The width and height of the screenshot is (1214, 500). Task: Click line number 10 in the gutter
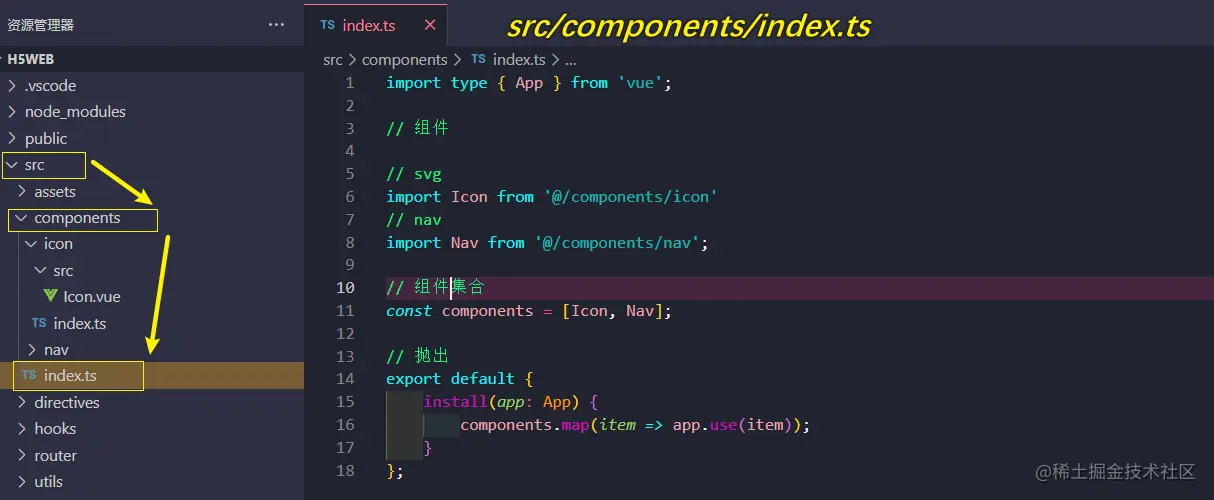pyautogui.click(x=345, y=288)
